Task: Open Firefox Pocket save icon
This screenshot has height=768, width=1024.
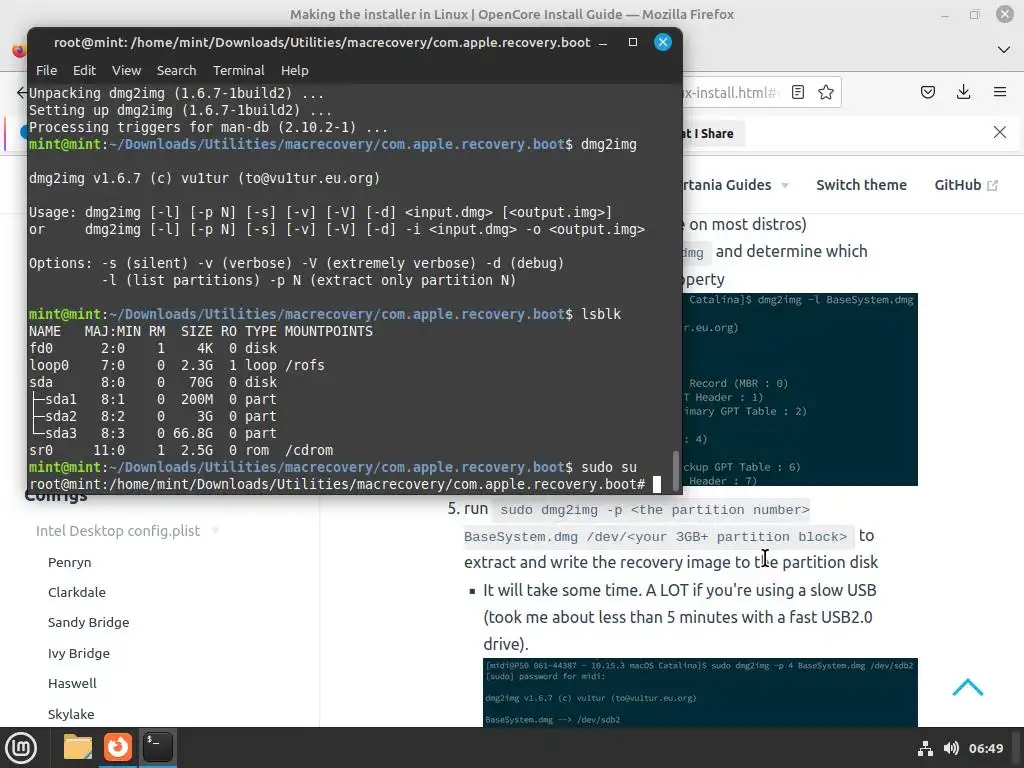Action: click(x=928, y=92)
